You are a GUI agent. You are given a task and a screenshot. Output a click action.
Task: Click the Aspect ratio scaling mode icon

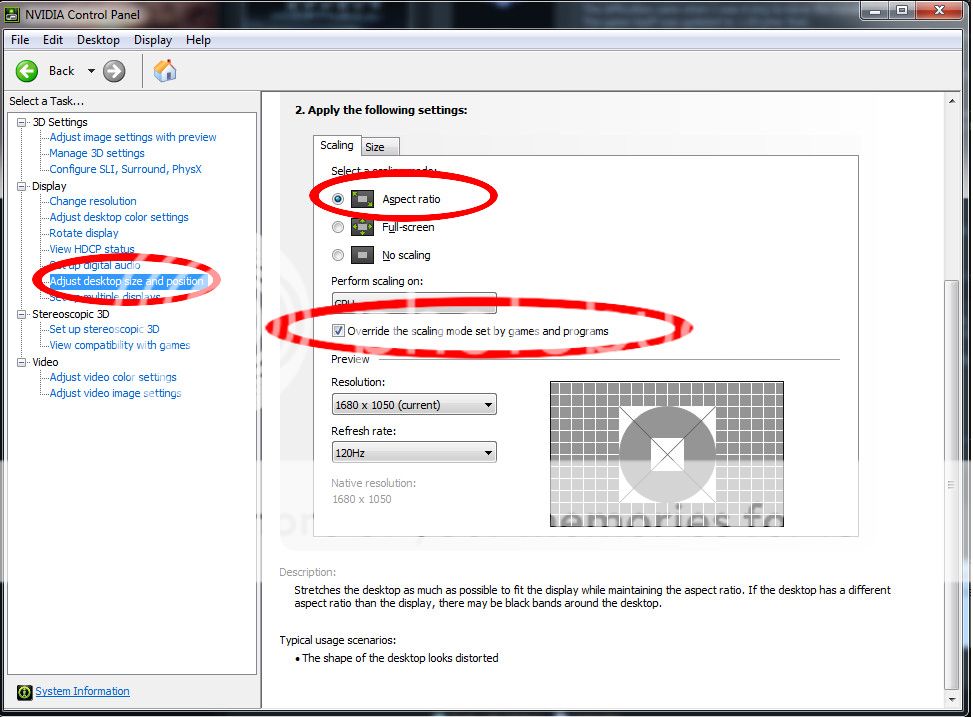point(362,199)
